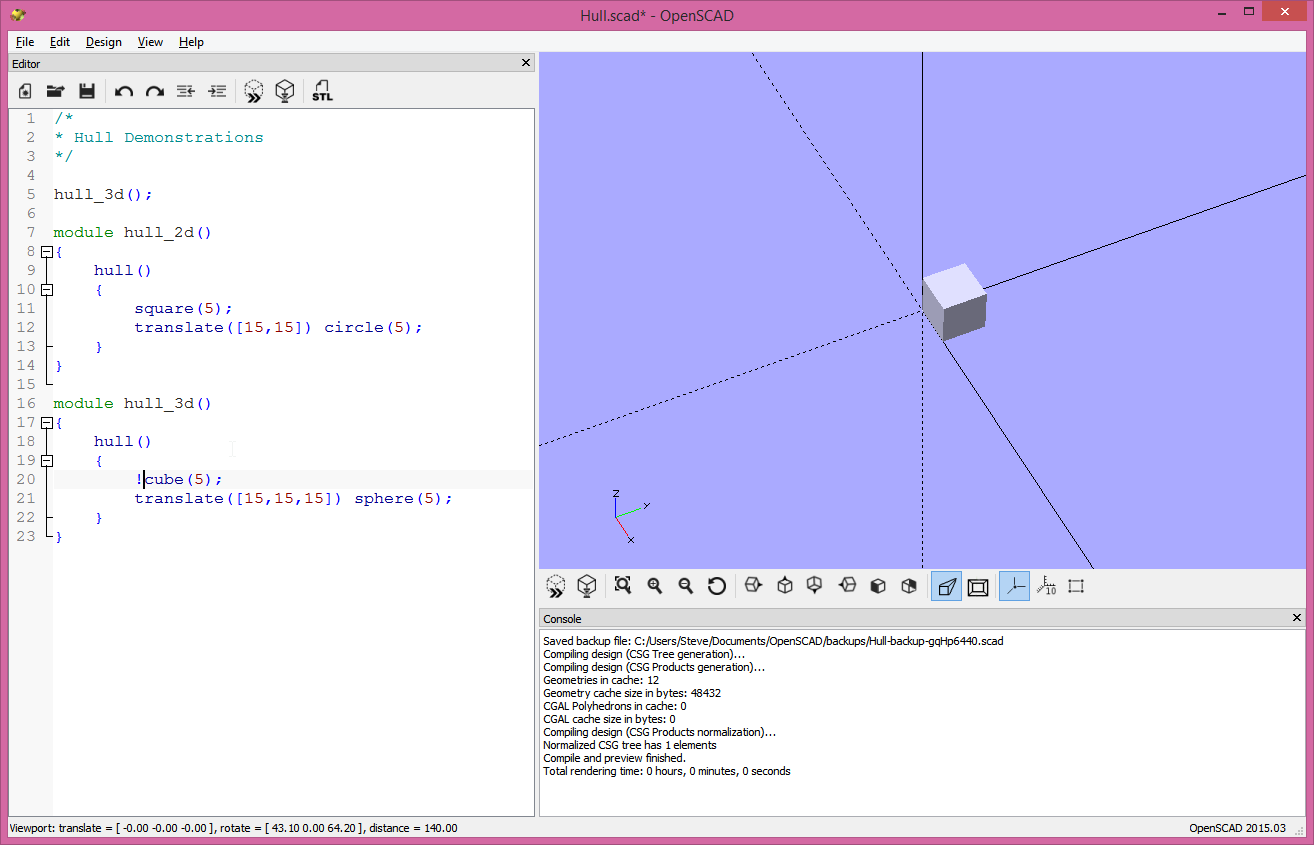Close the Editor panel
Viewport: 1314px width, 845px height.
click(x=525, y=62)
